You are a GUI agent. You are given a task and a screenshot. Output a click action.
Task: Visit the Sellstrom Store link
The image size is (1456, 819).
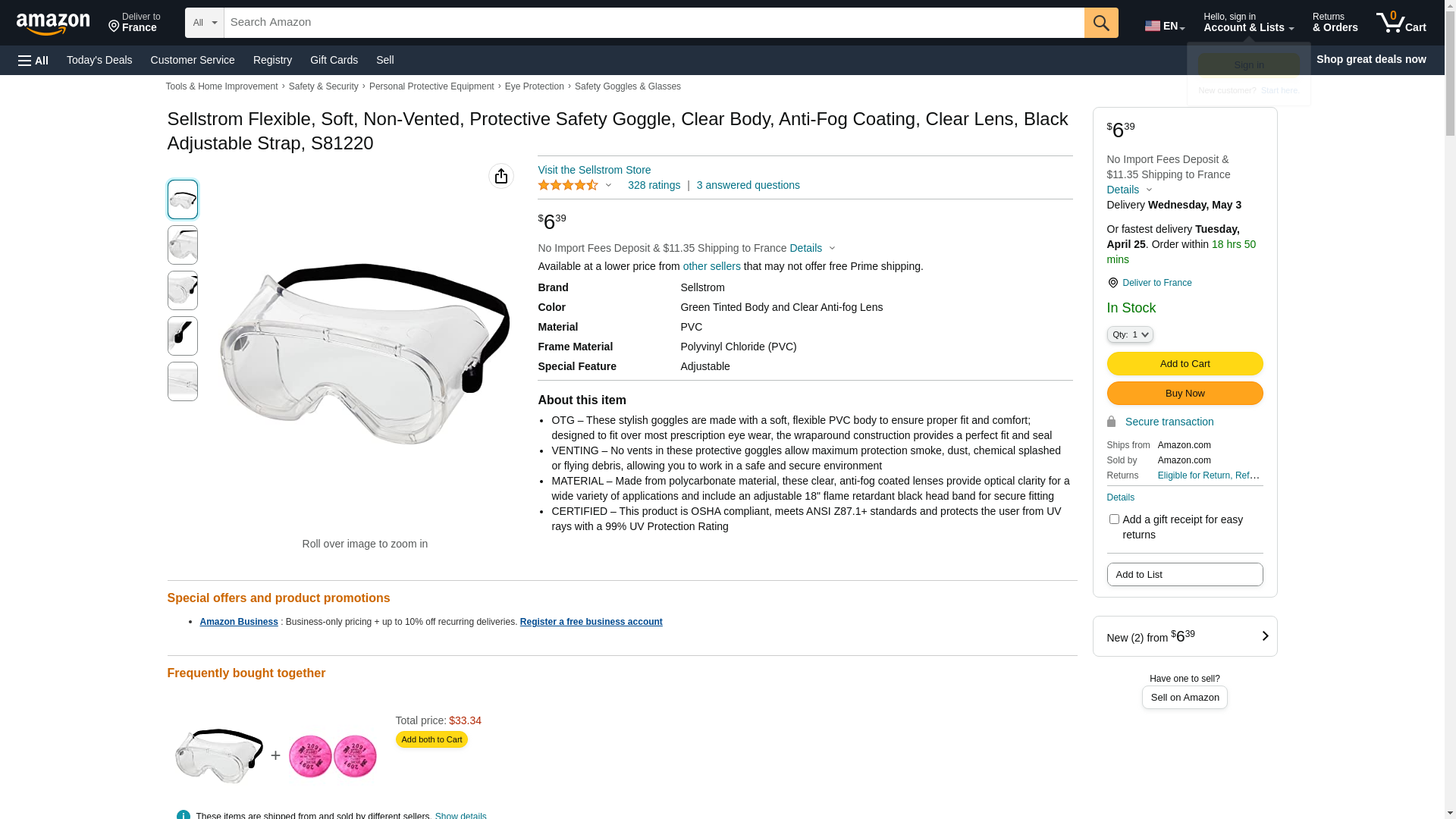pos(594,170)
